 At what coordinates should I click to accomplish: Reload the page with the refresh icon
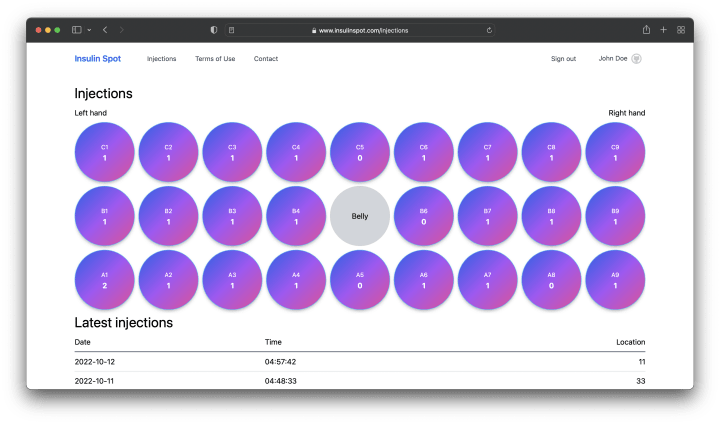[x=489, y=30]
